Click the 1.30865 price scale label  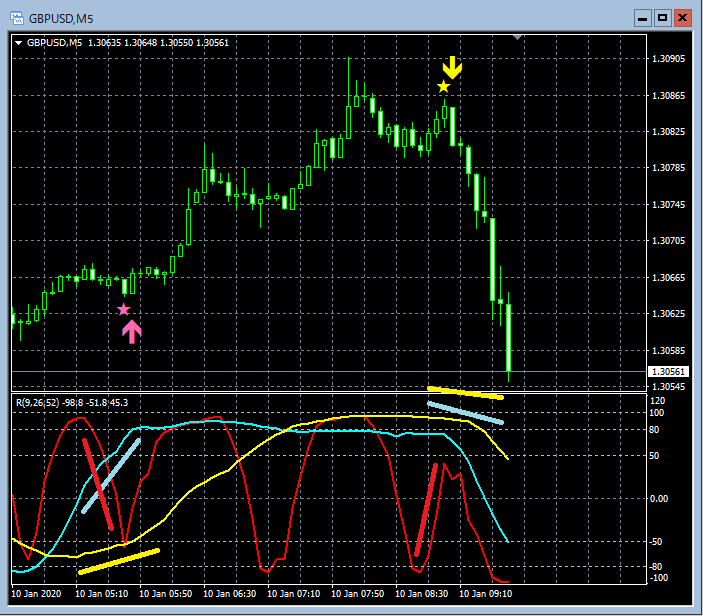coord(668,95)
